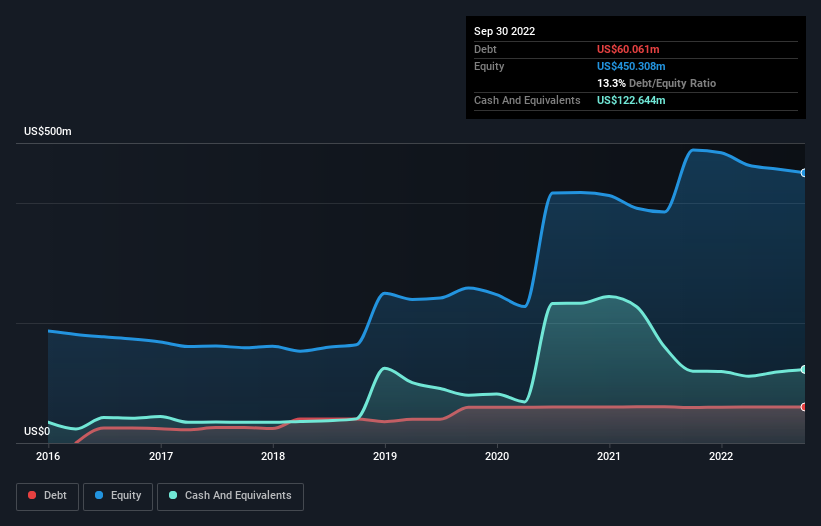Viewport: 821px width, 526px height.
Task: Click the US$60.061m debt value
Action: (x=628, y=49)
